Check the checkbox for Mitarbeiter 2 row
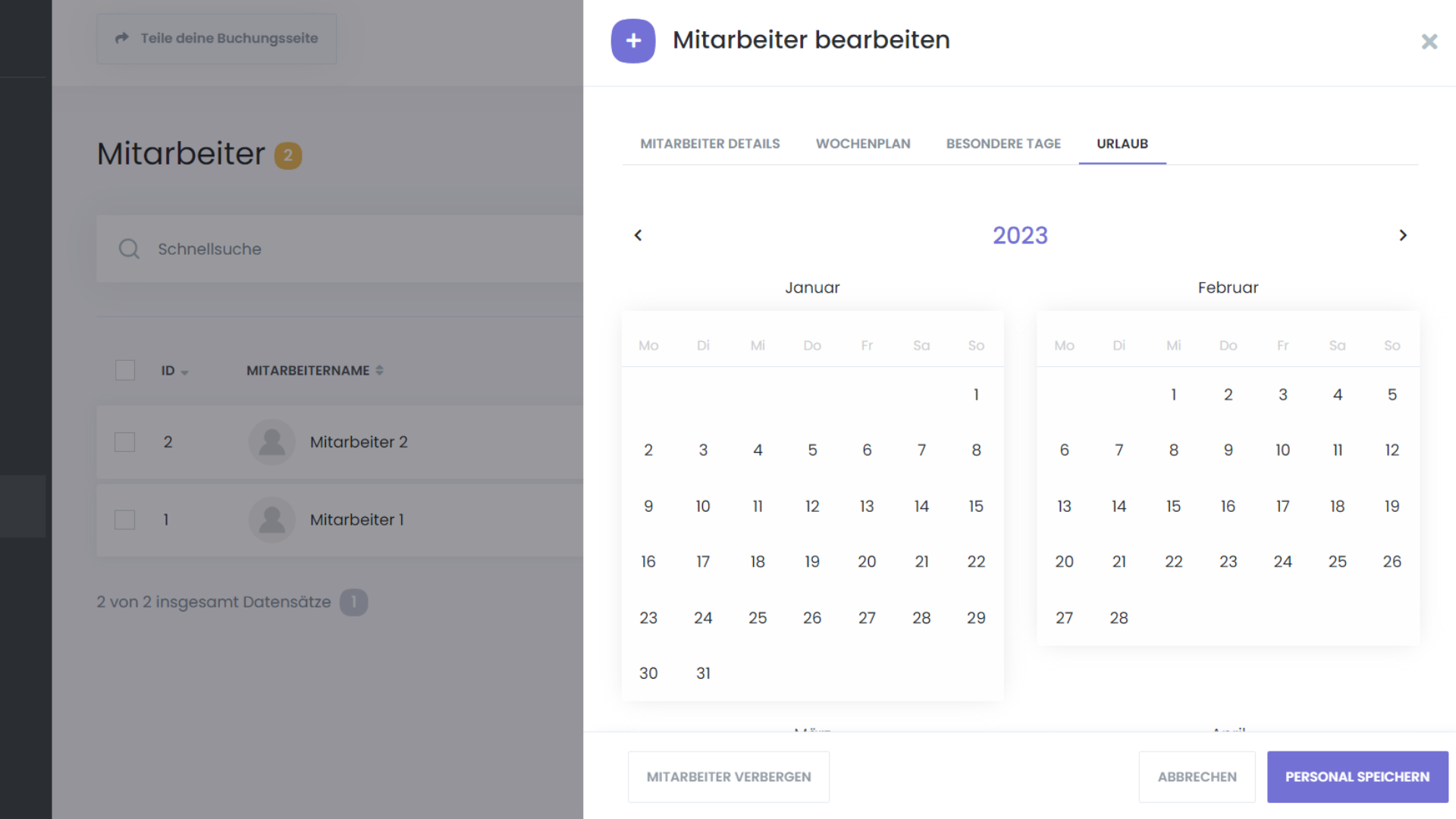This screenshot has height=819, width=1456. (125, 442)
